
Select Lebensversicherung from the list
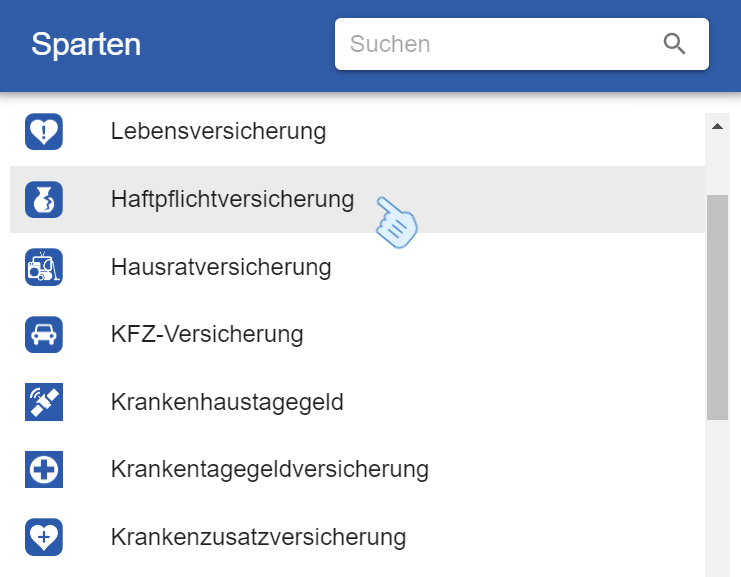click(218, 131)
